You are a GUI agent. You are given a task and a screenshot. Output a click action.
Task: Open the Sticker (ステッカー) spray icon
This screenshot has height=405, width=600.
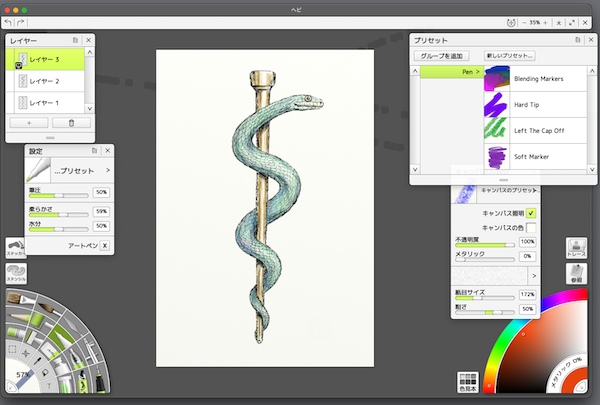click(x=15, y=247)
